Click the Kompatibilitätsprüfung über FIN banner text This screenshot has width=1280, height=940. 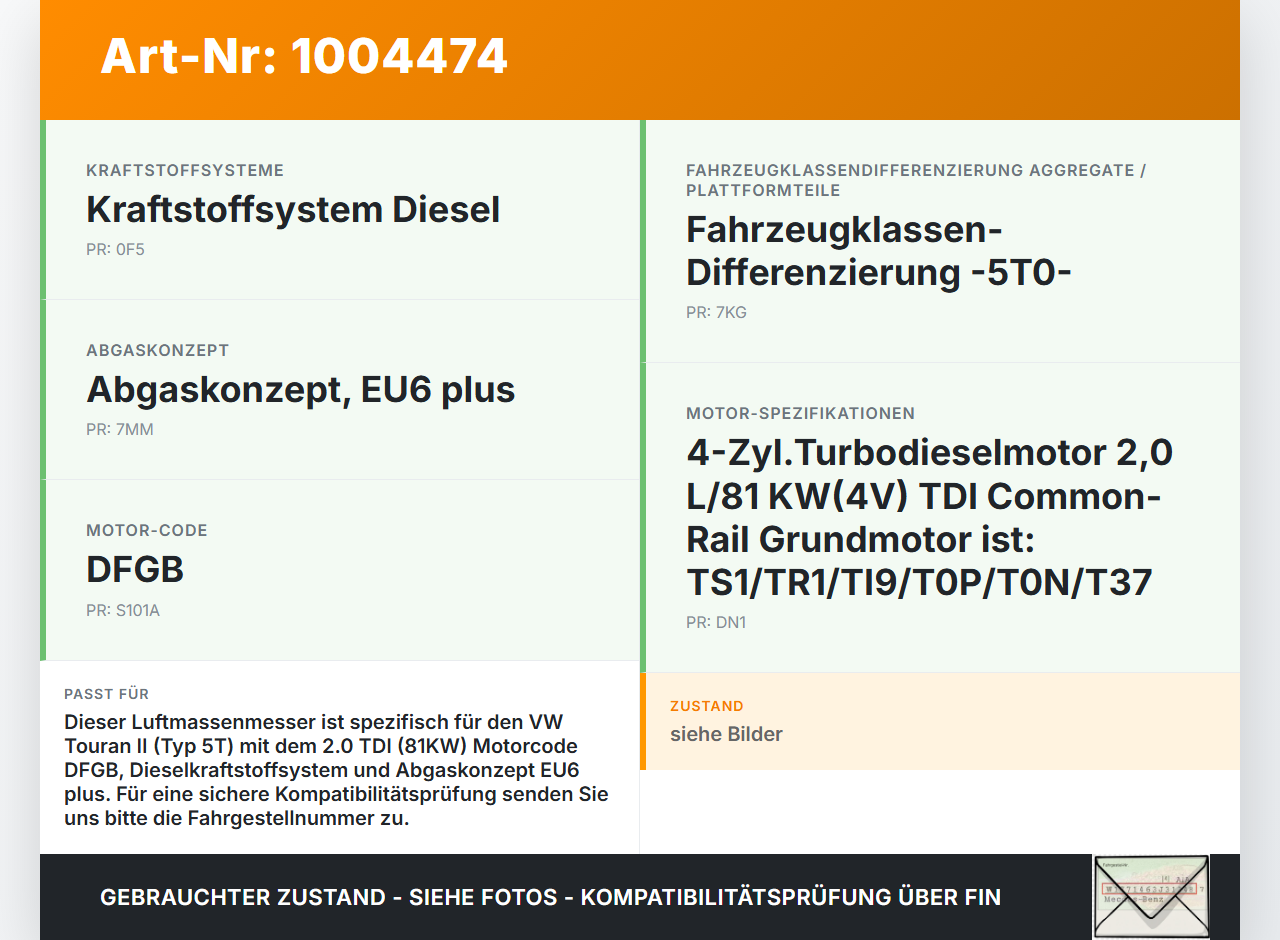click(x=550, y=897)
